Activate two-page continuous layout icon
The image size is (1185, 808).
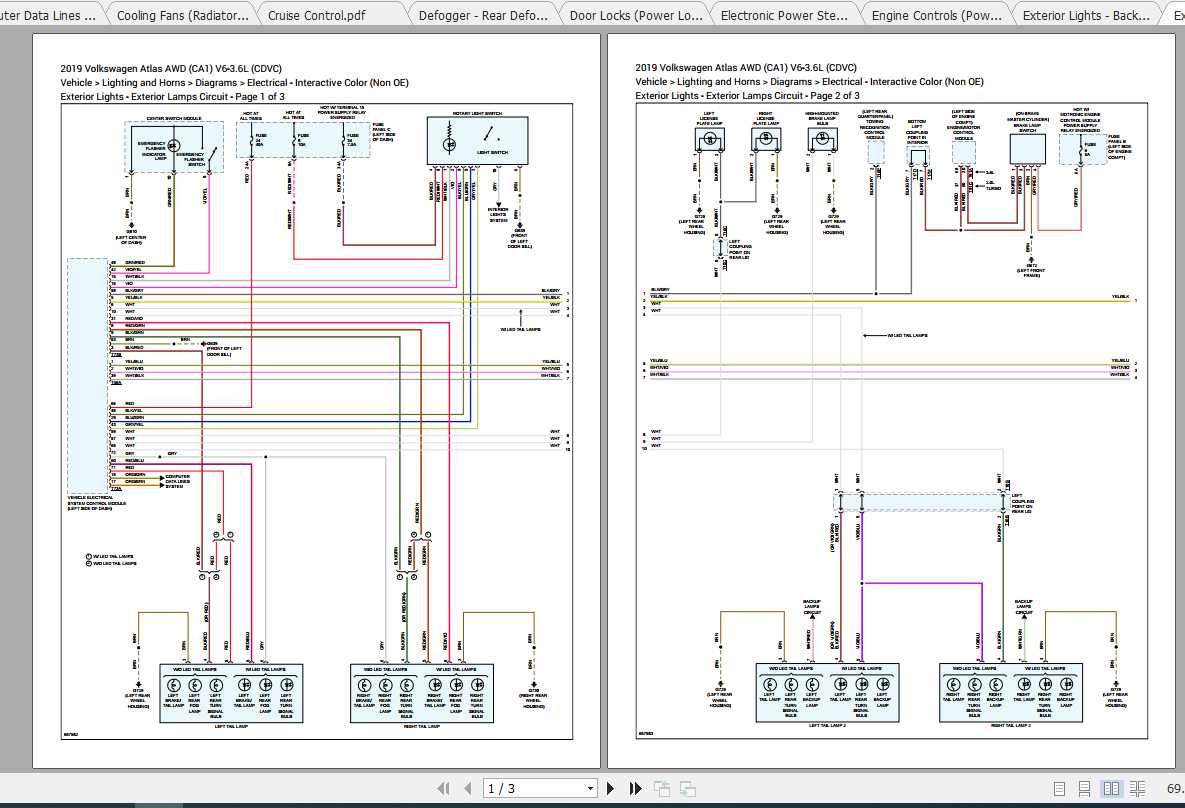click(1137, 788)
